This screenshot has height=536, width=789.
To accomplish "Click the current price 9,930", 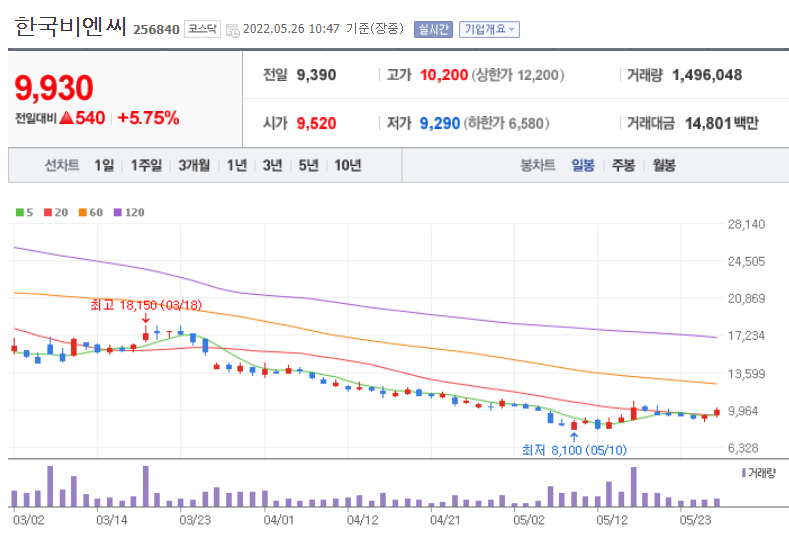I will click(54, 88).
